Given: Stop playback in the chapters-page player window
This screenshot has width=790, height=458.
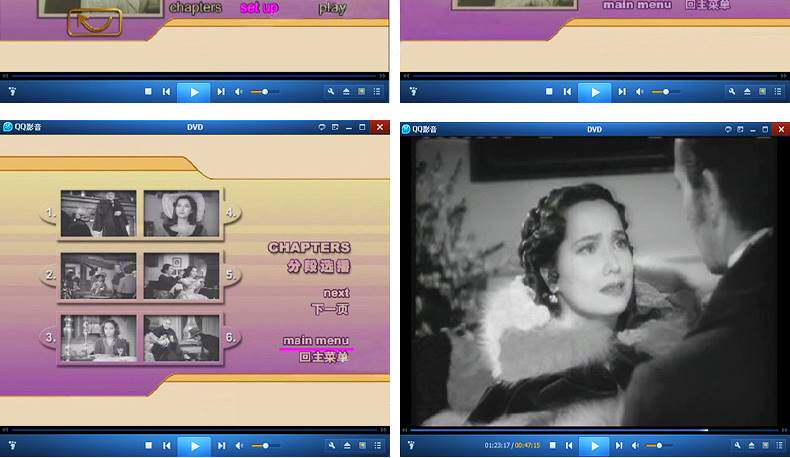Looking at the screenshot, I should (x=148, y=445).
